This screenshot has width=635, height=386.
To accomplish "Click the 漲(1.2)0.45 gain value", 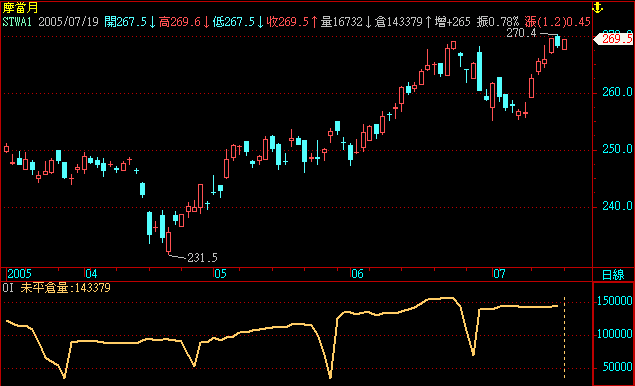I will pyautogui.click(x=557, y=22).
